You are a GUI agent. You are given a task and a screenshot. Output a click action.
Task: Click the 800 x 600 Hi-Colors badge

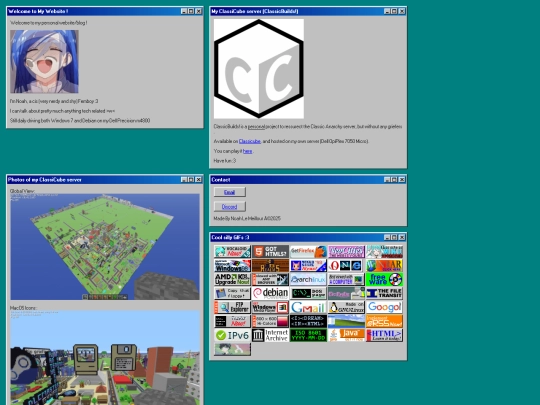[x=270, y=321]
